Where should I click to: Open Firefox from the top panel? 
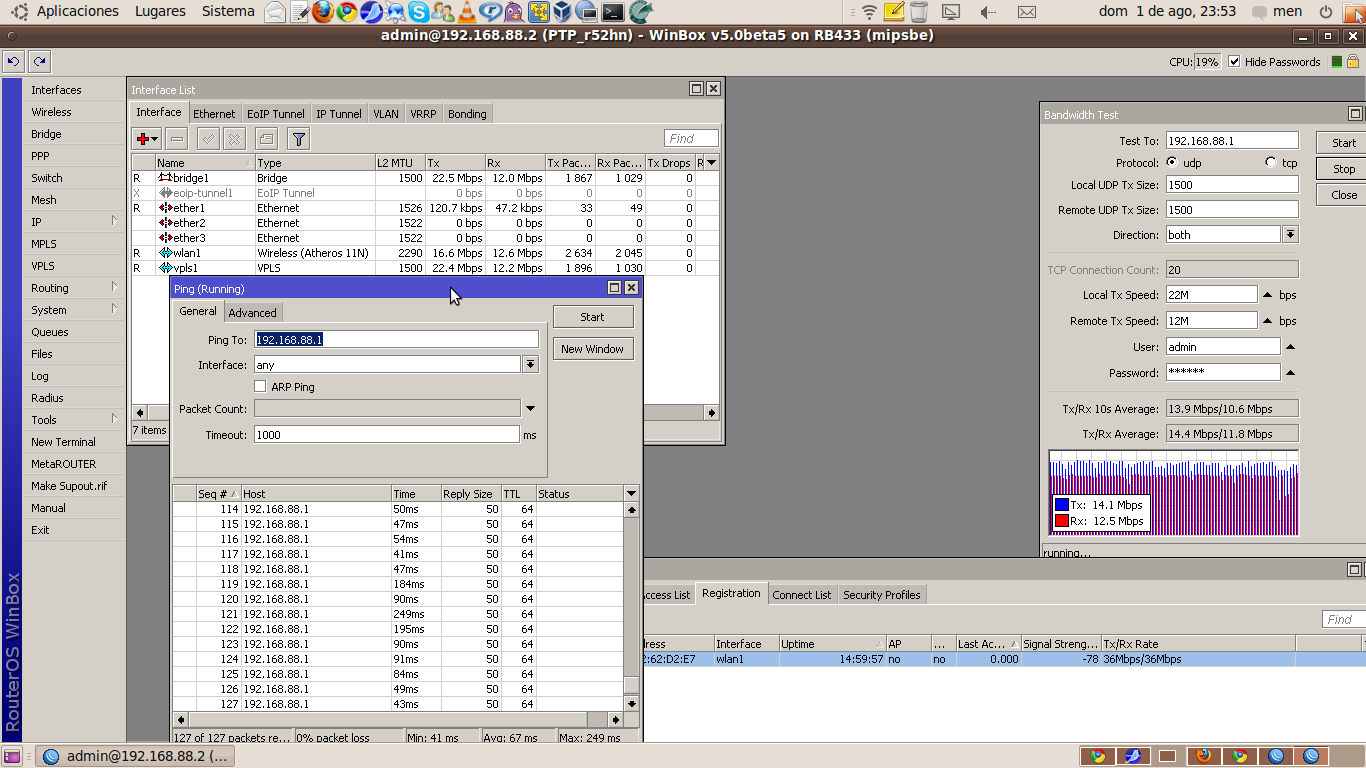322,12
